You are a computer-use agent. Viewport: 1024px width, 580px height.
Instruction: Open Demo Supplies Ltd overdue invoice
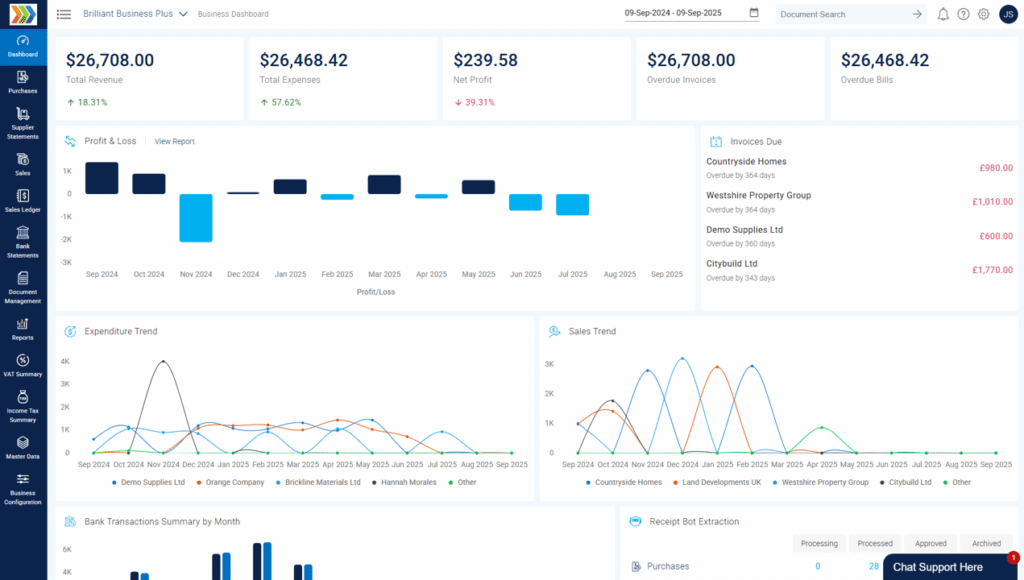(859, 236)
